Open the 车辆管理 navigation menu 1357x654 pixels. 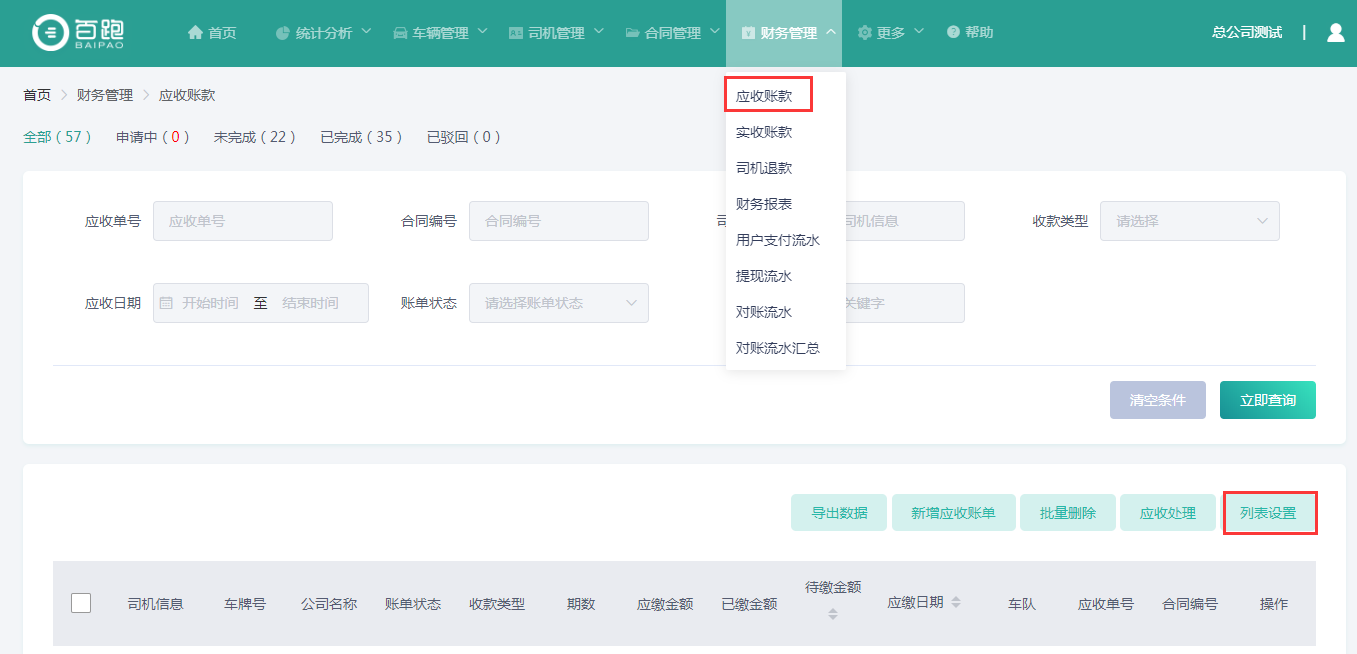[x=440, y=33]
